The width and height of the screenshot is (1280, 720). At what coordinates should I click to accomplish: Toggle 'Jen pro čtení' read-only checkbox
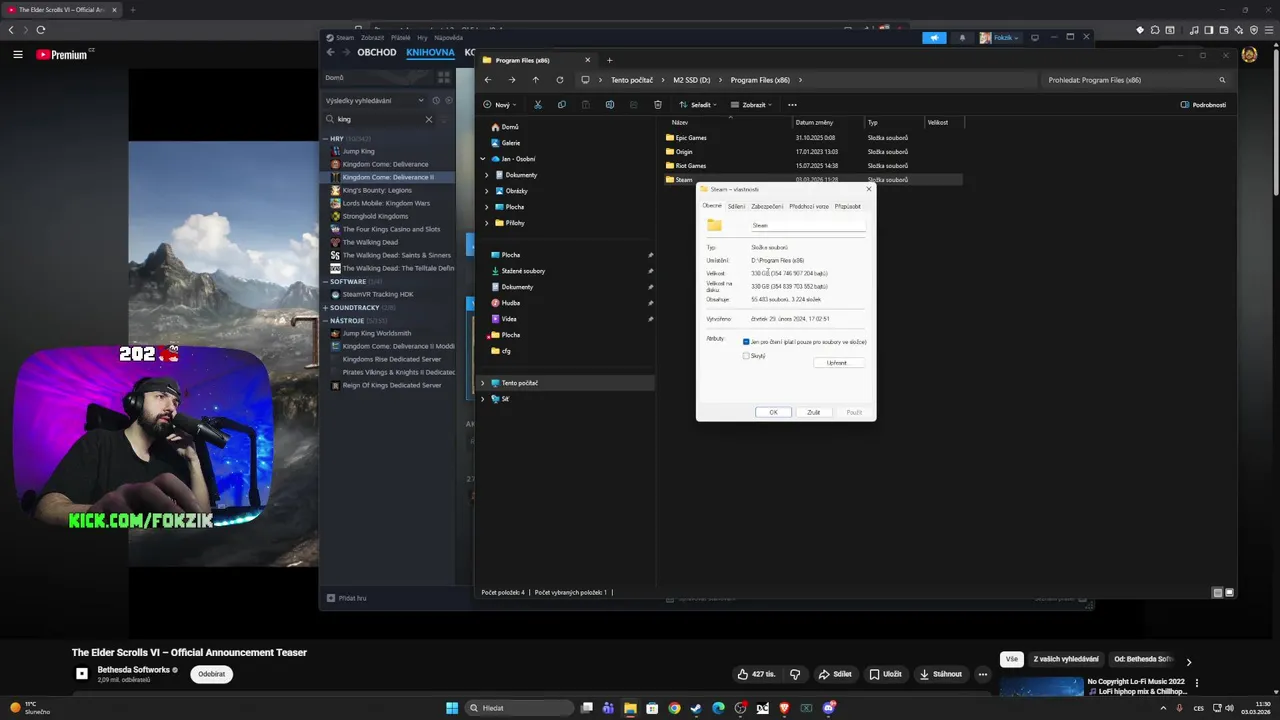pyautogui.click(x=746, y=342)
